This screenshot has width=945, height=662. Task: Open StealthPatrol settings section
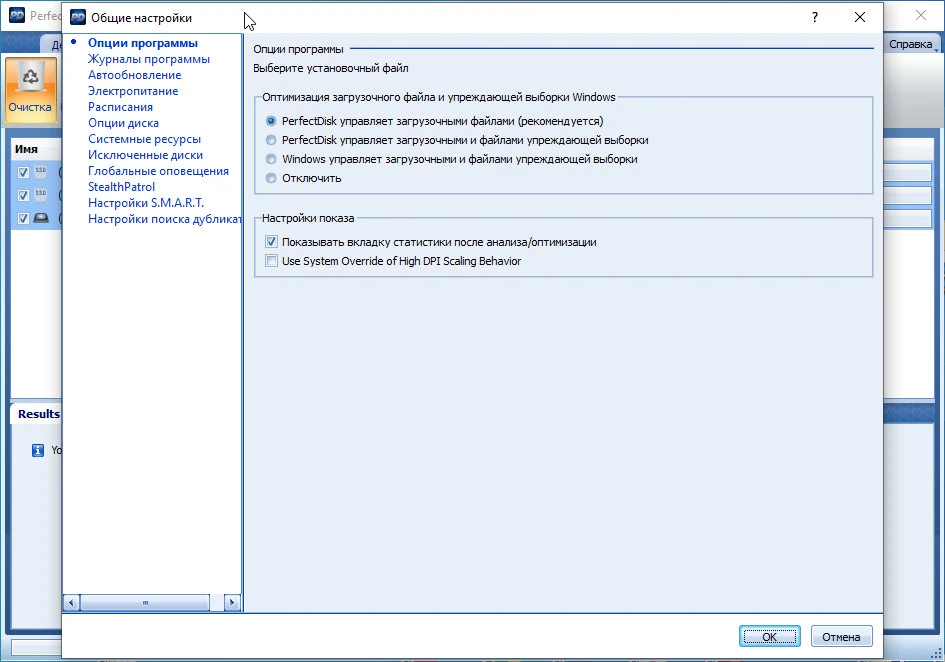[122, 187]
